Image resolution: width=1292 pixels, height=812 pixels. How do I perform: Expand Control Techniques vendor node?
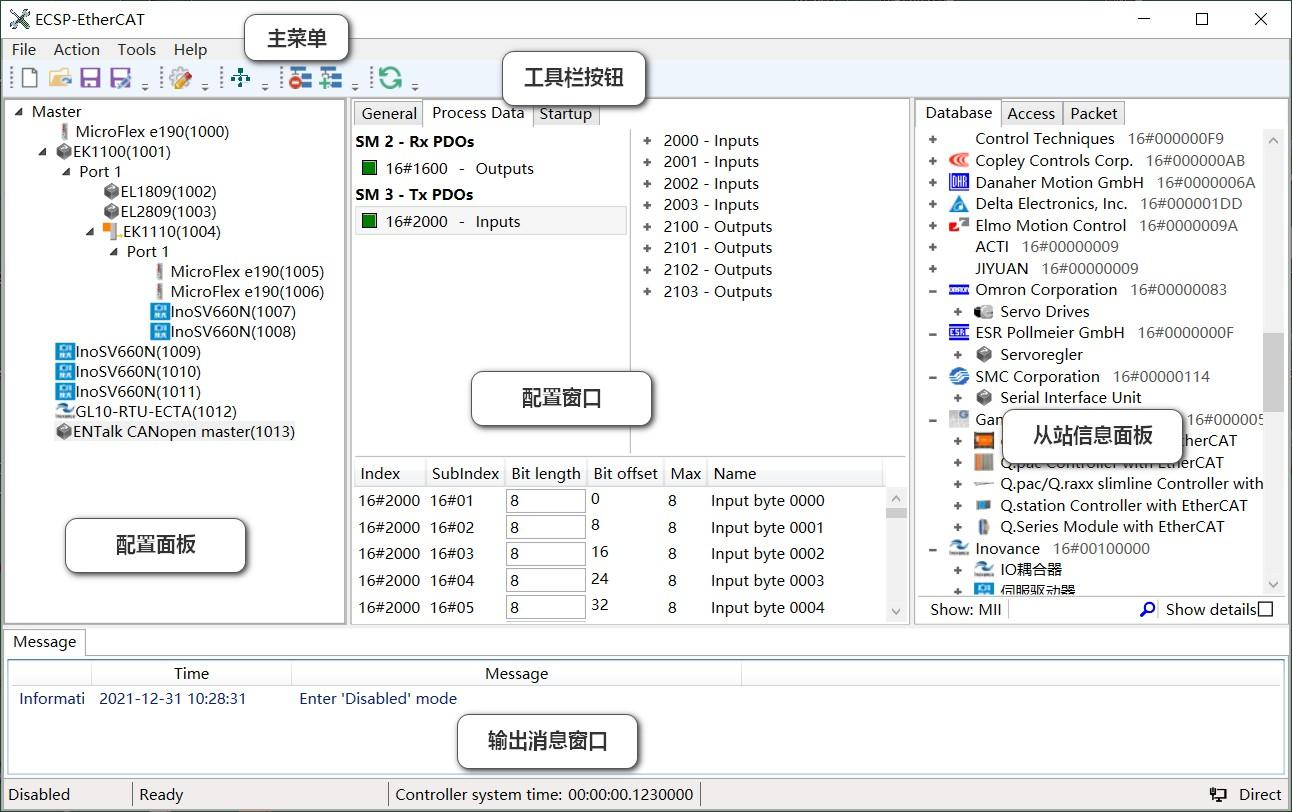coord(933,139)
